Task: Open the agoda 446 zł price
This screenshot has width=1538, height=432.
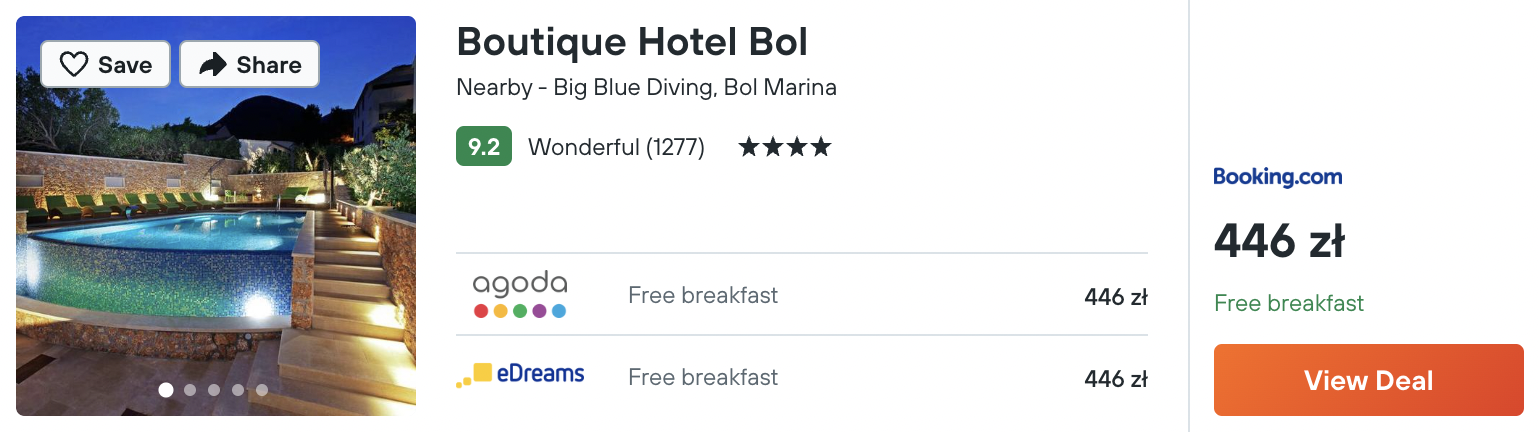Action: pyautogui.click(x=1116, y=296)
